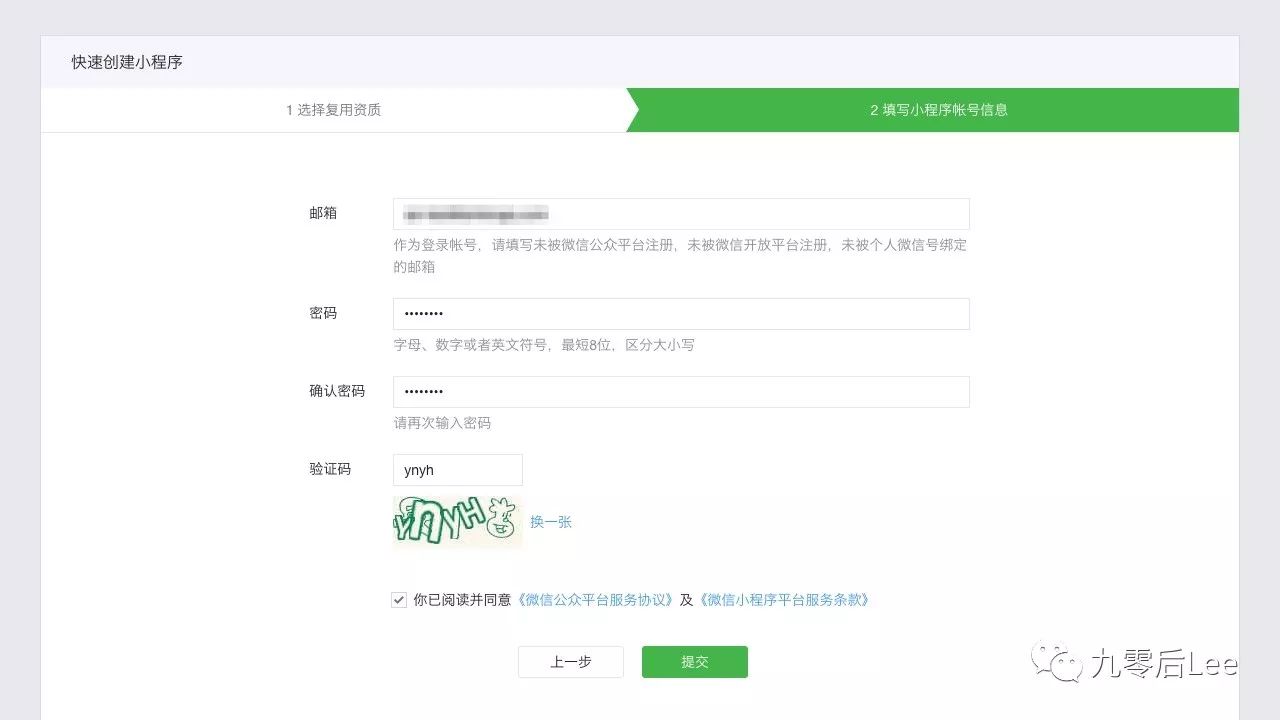
Task: Click the password length hint text
Action: [x=545, y=345]
